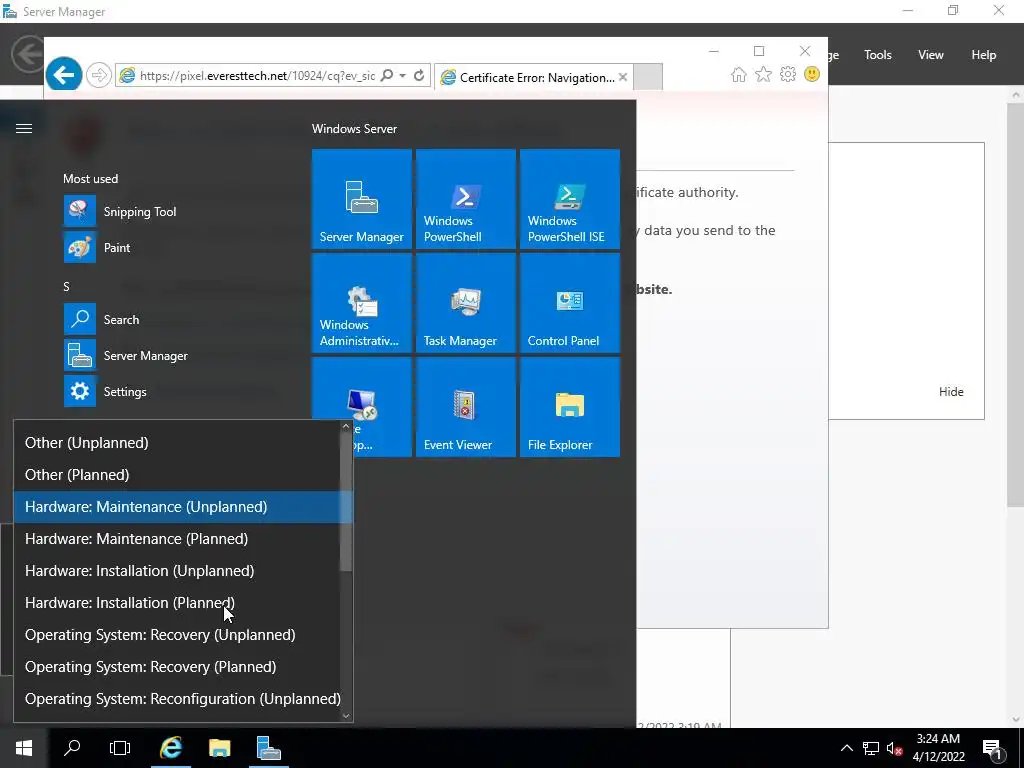1024x768 pixels.
Task: Open the Windows PowerShell ISE tile
Action: point(569,199)
